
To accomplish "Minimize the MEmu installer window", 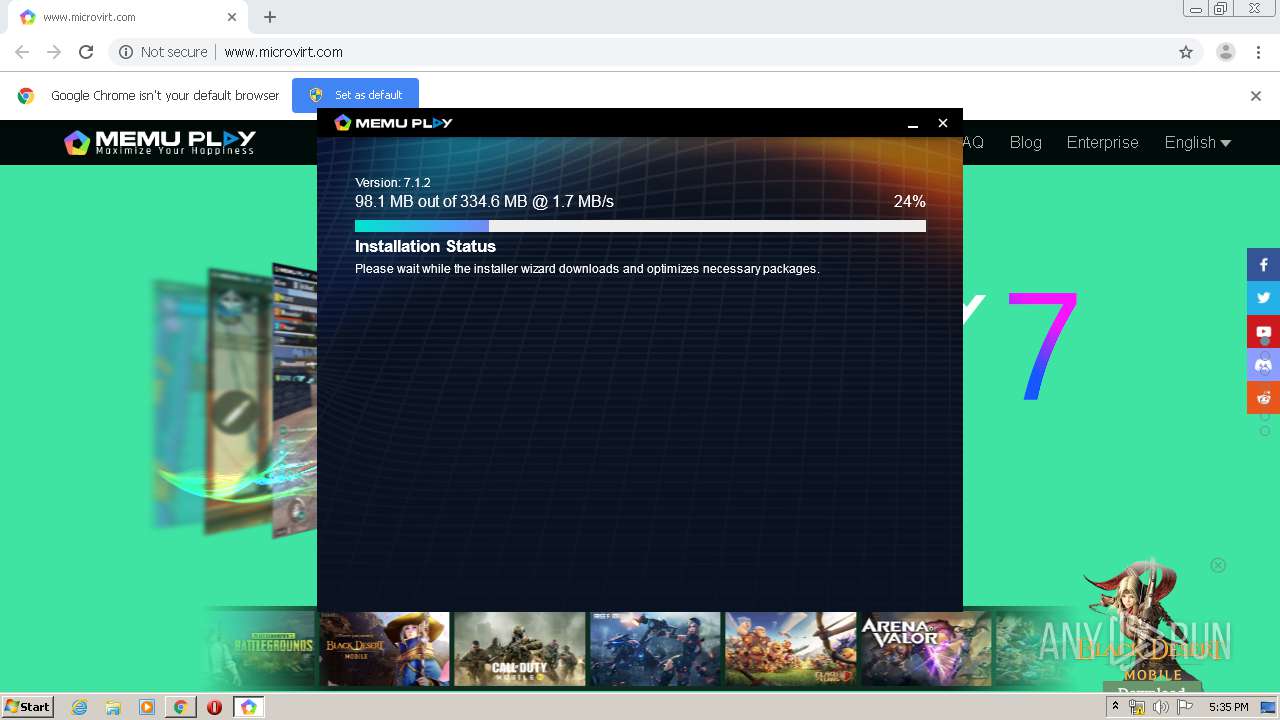I will [x=913, y=123].
